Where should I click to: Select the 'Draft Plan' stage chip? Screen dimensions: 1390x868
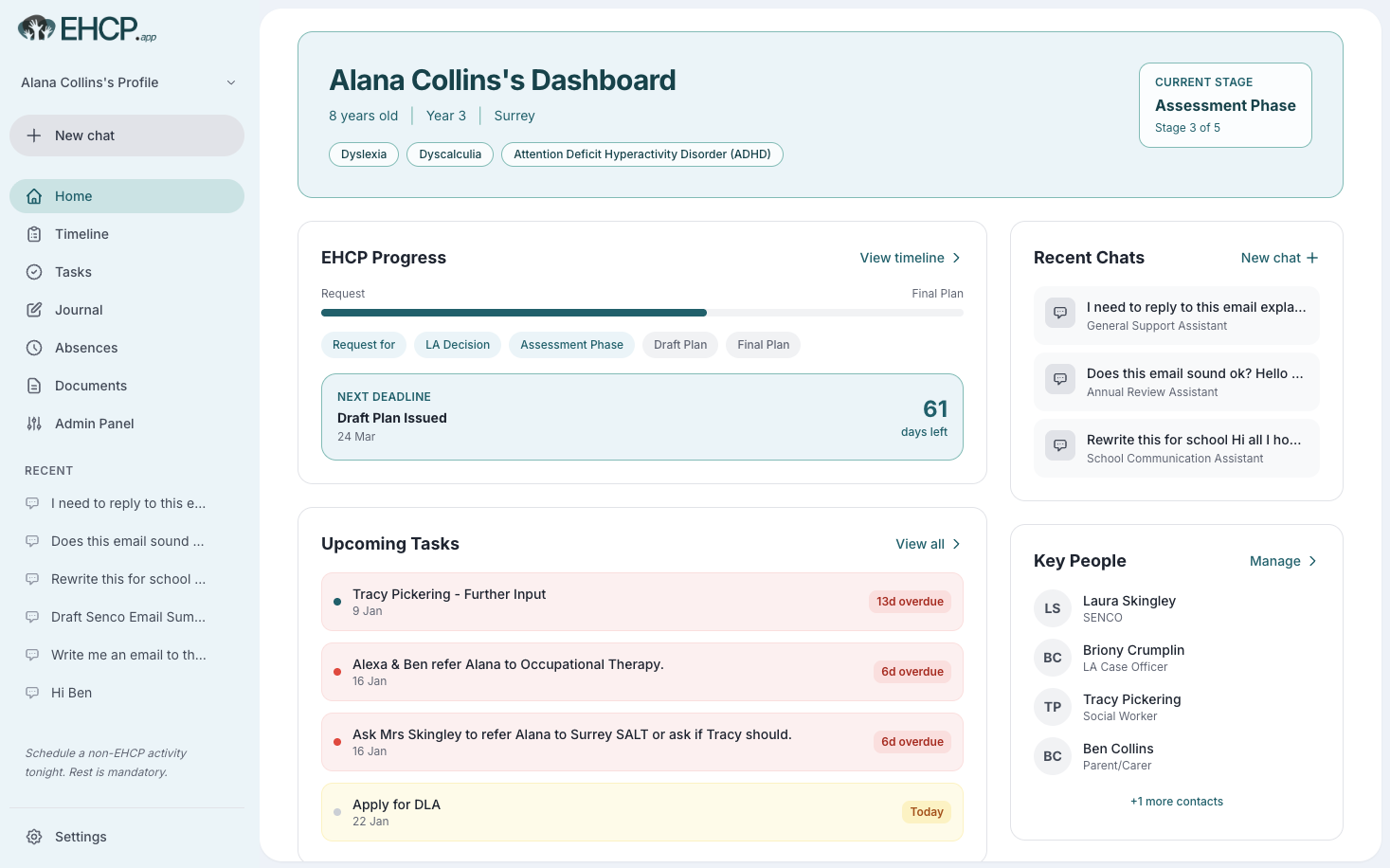tap(680, 345)
